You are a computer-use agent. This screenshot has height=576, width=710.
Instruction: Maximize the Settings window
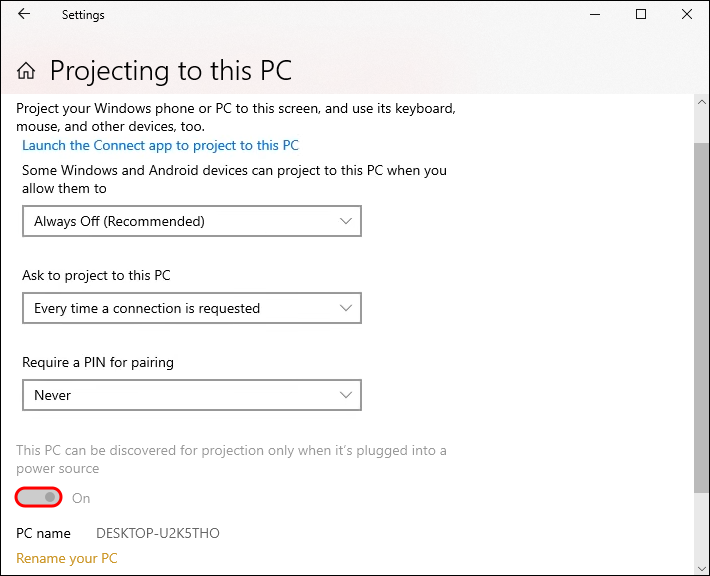coord(641,15)
